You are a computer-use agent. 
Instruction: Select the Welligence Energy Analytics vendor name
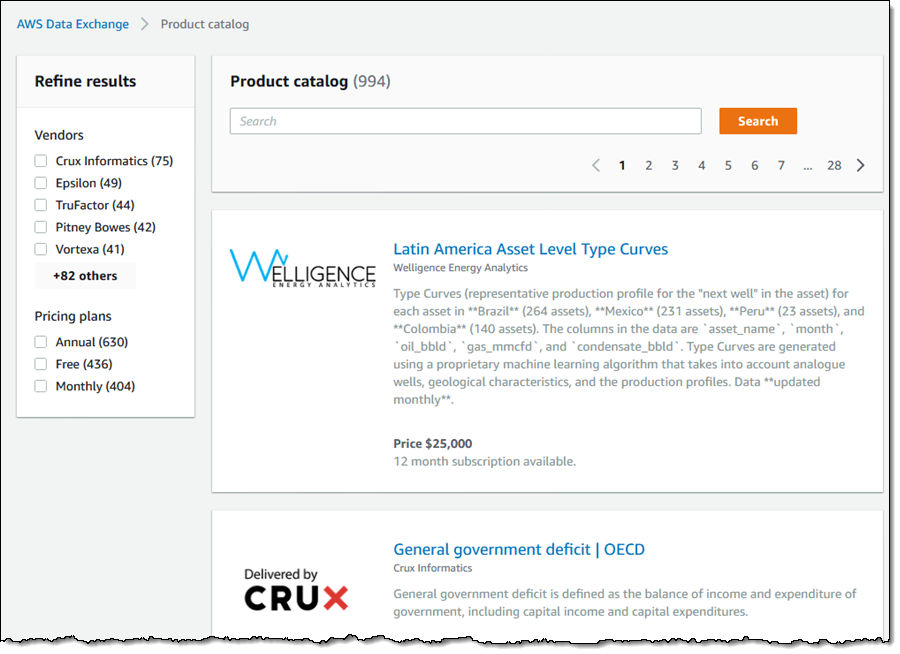[x=460, y=268]
